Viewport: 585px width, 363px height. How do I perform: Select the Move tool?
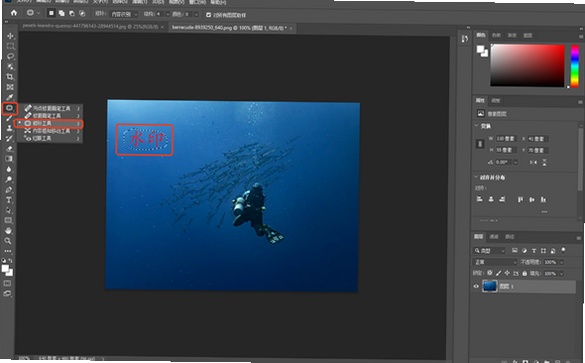[10, 36]
